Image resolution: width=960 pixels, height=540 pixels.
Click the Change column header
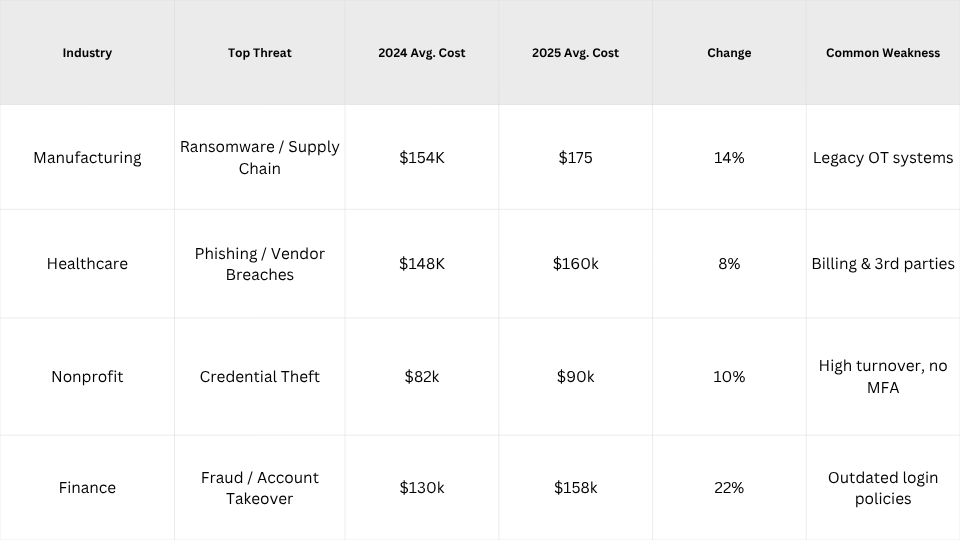[729, 53]
